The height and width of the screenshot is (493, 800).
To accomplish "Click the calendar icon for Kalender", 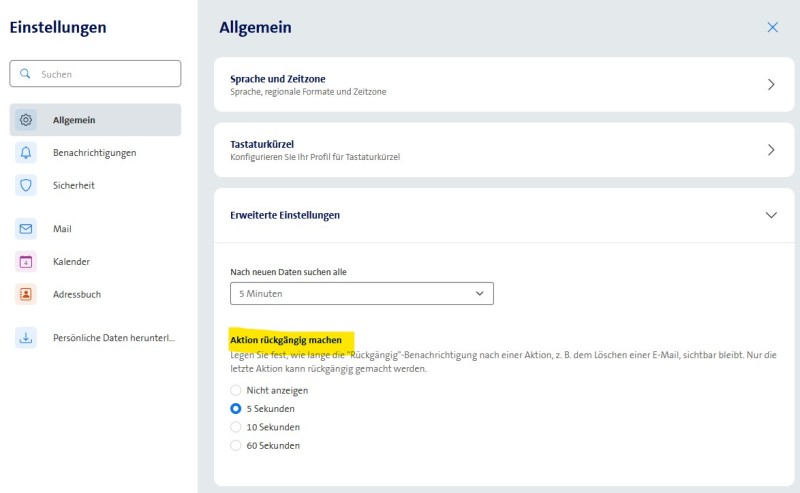I will point(26,262).
